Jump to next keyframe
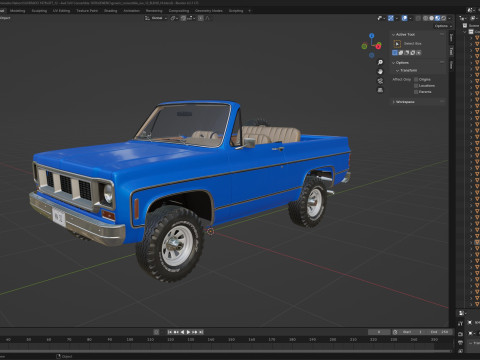 195,332
